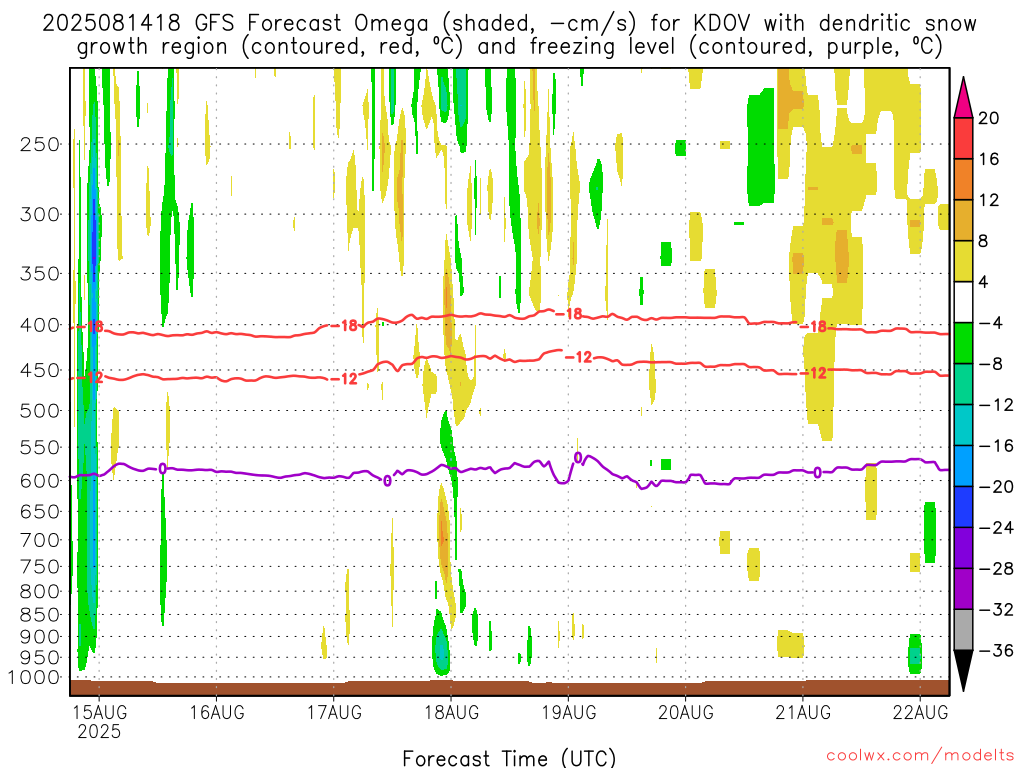Click the red -18 contour label near 17AUG
The height and width of the screenshot is (768, 1024).
pyautogui.click(x=344, y=325)
